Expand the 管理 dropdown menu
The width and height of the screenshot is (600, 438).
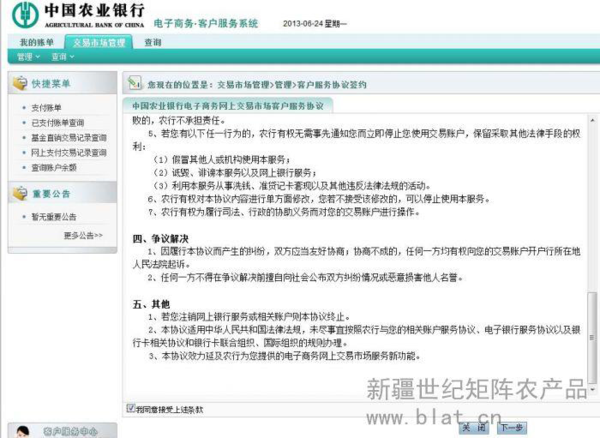point(28,57)
